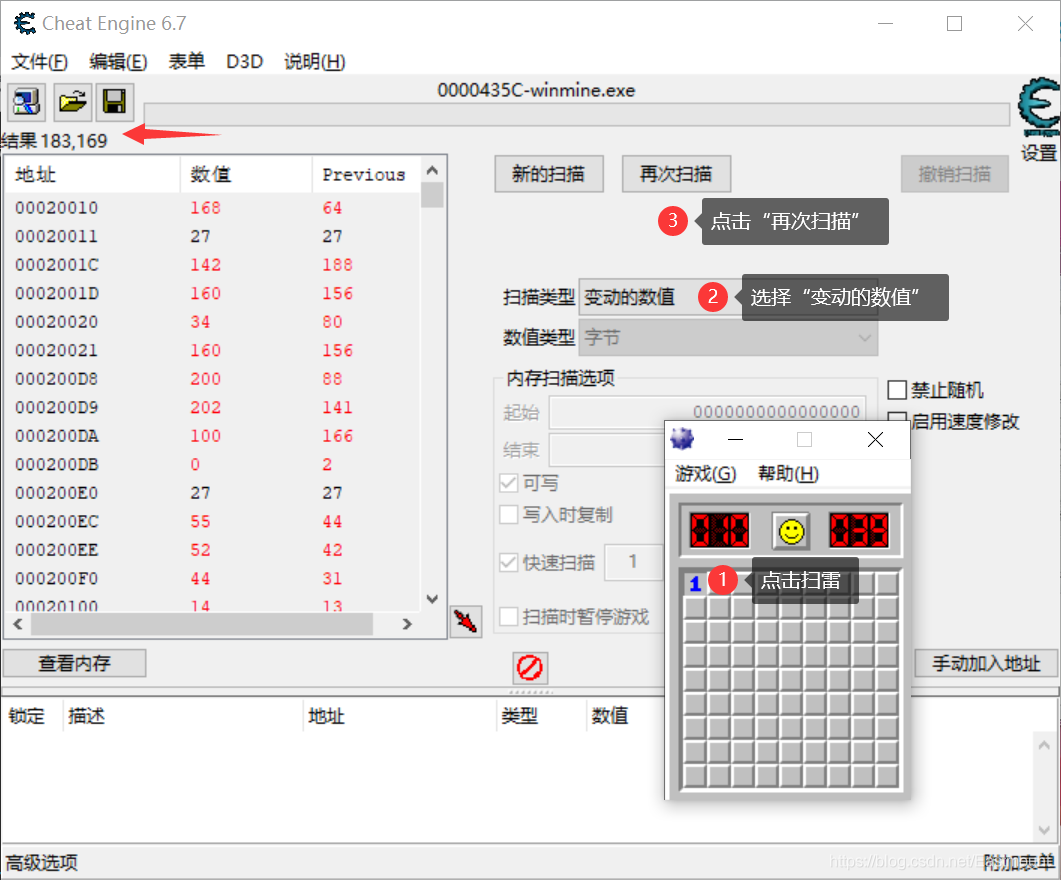Click the 新的扫描 button

[x=549, y=175]
